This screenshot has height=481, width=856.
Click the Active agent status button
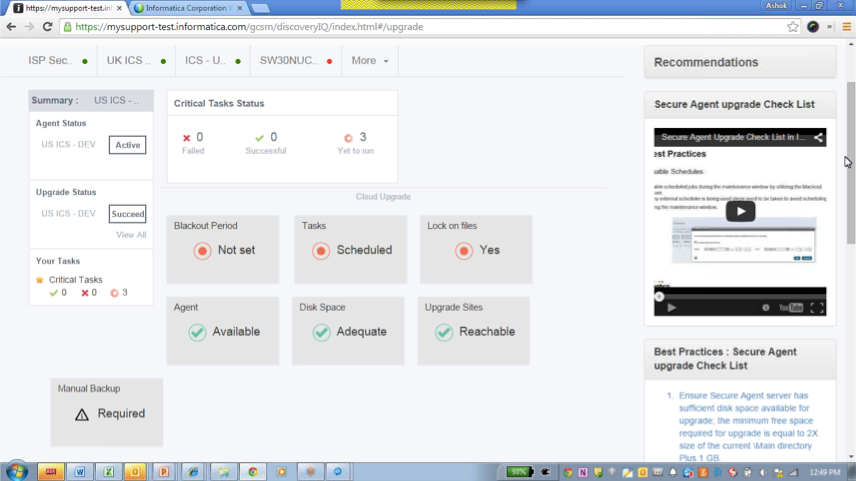(x=127, y=145)
